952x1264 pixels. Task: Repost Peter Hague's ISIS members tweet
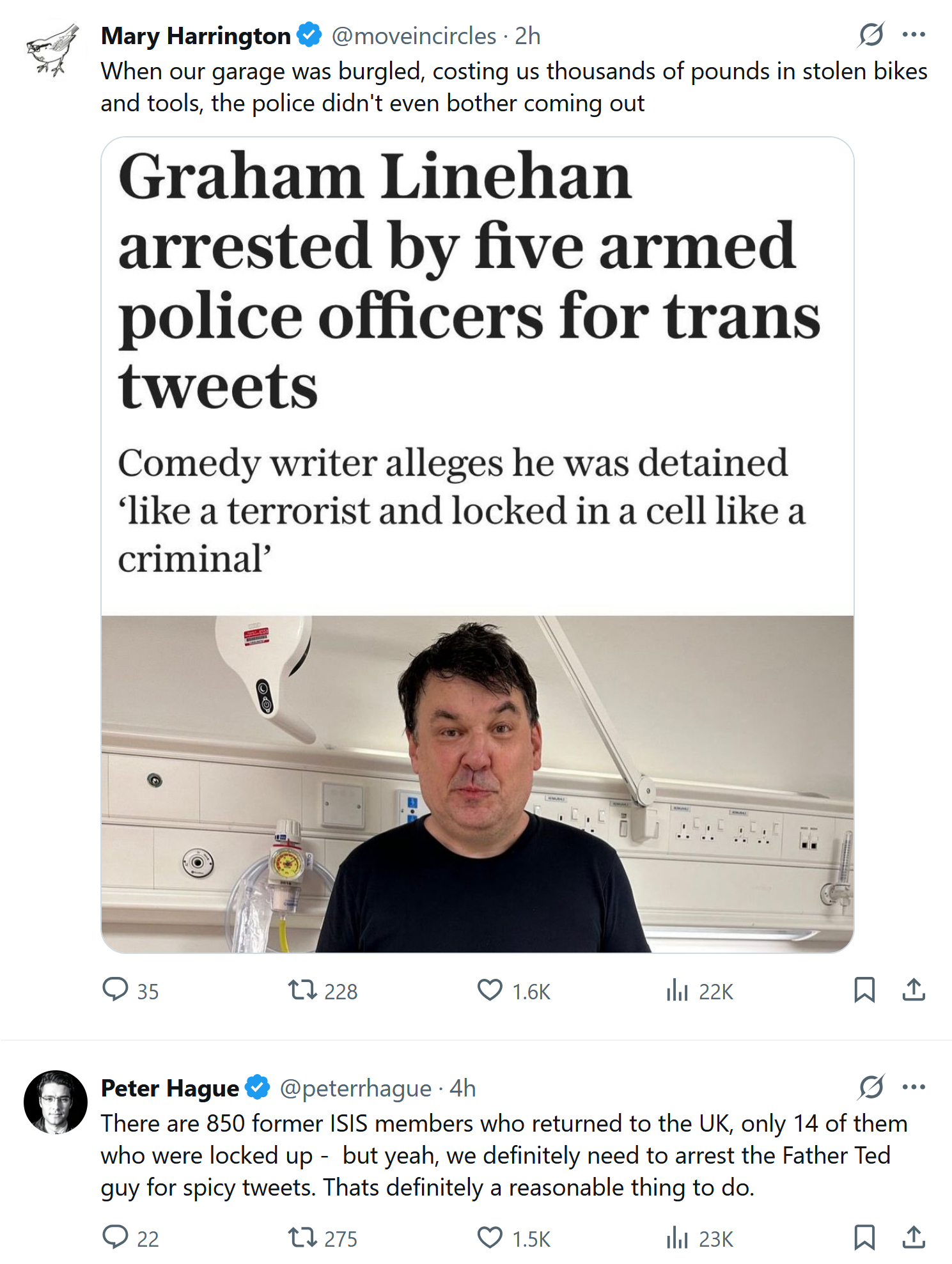302,1237
